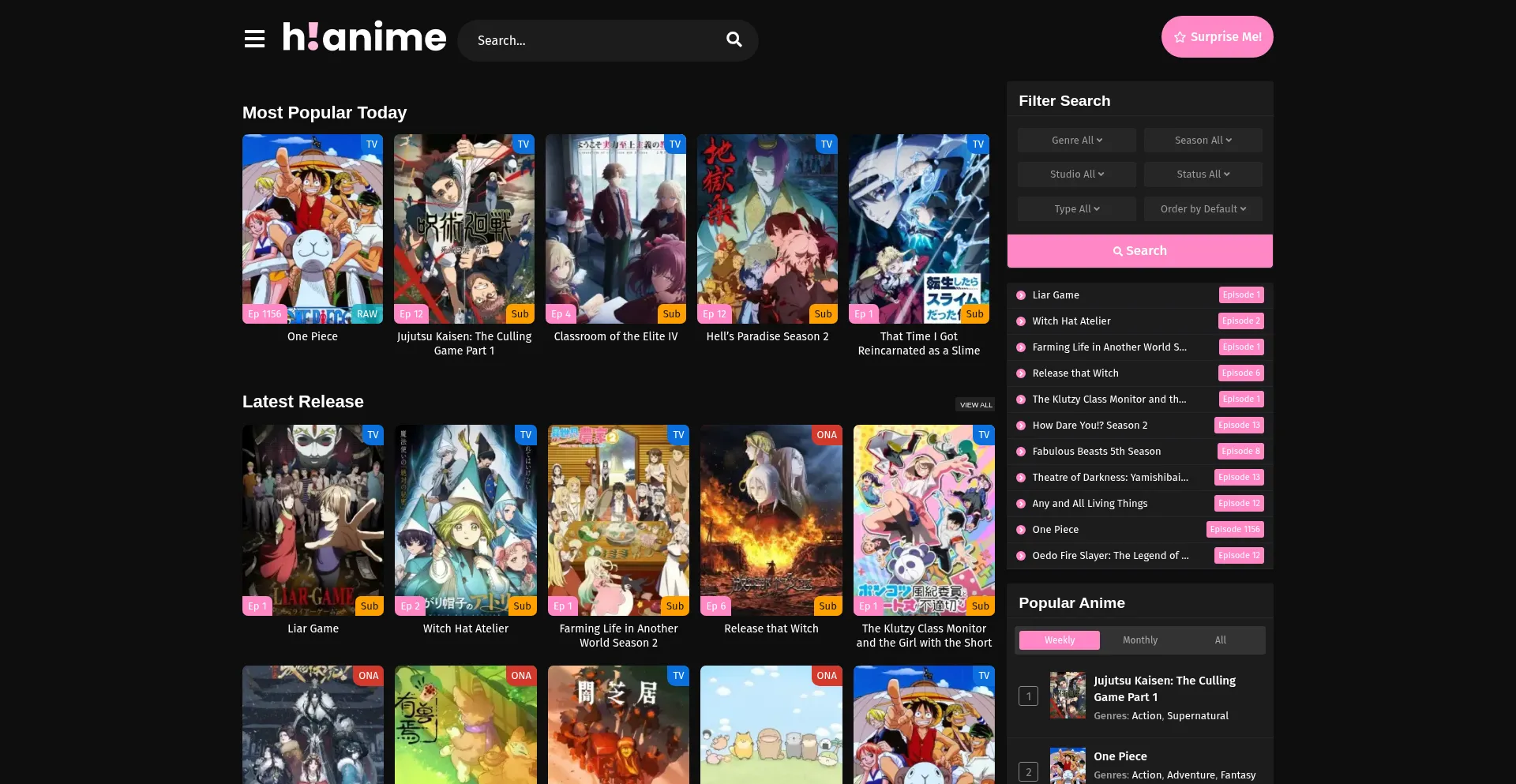Open Liar Game from the sidebar list
This screenshot has width=1516, height=784.
point(1056,295)
